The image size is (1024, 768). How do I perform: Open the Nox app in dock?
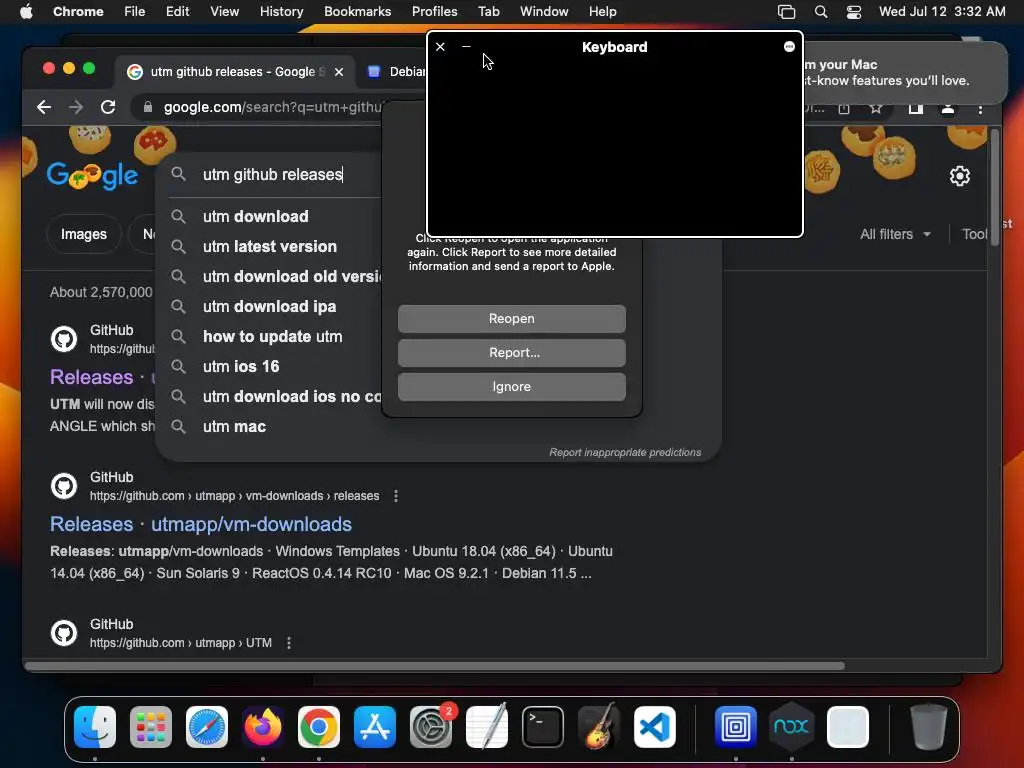[792, 726]
